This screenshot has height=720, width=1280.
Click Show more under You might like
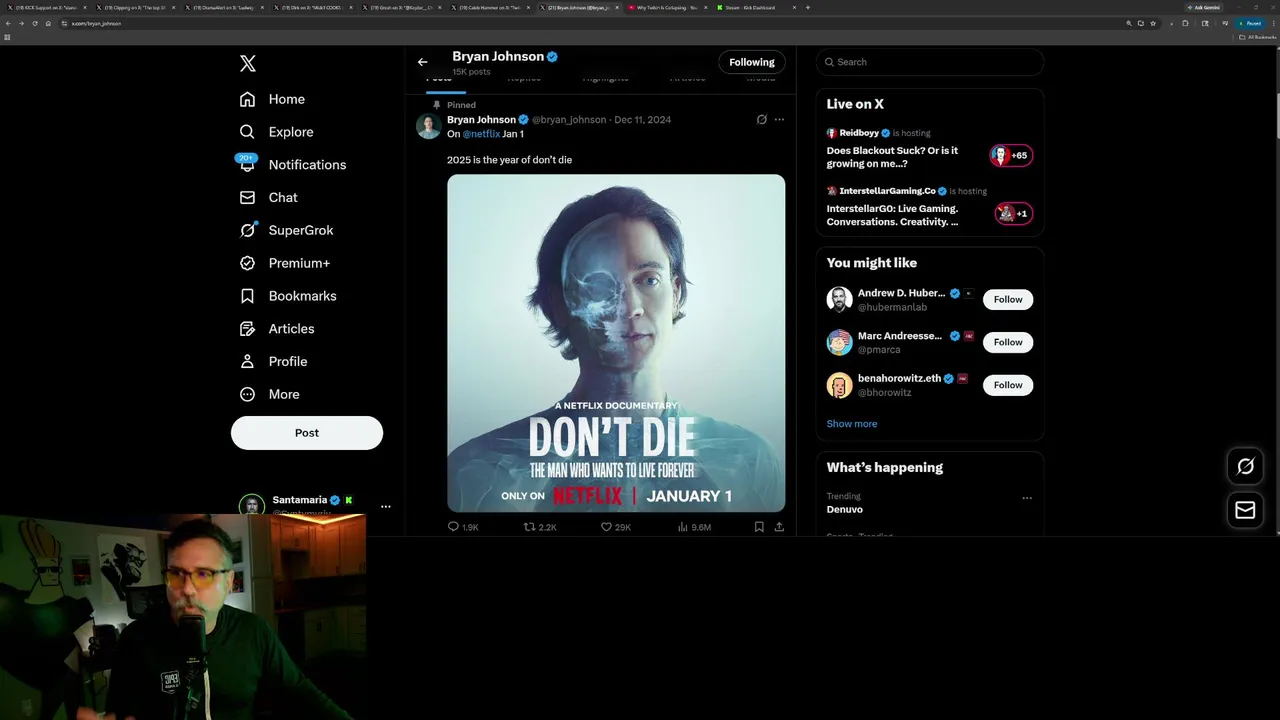tap(852, 424)
